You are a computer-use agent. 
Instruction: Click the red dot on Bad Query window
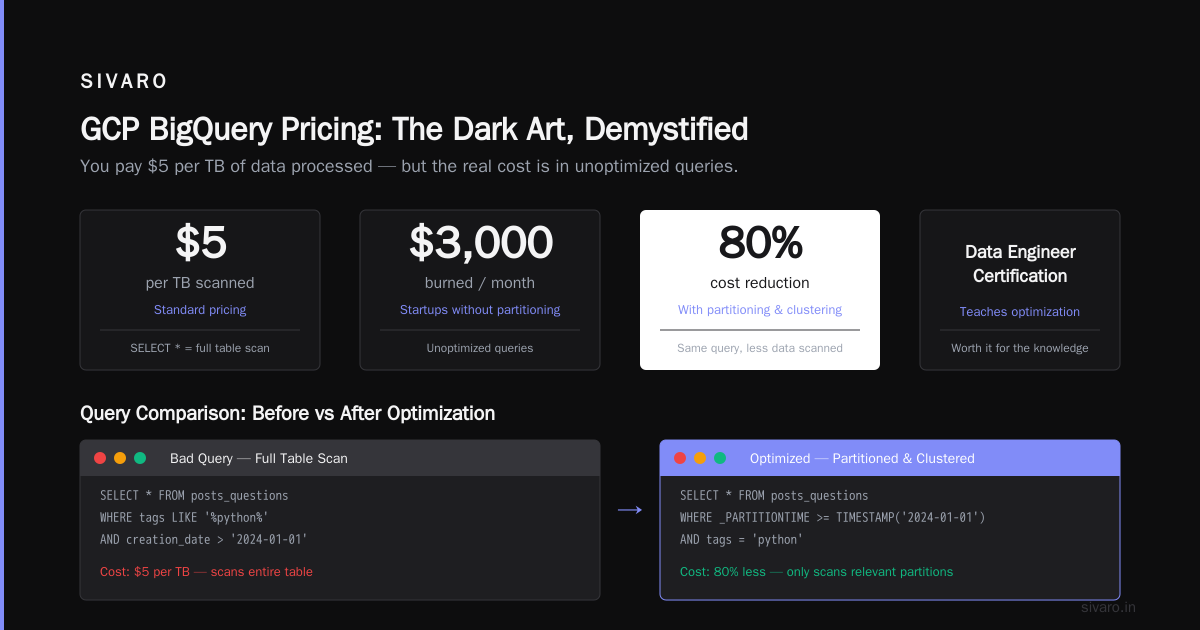point(100,458)
